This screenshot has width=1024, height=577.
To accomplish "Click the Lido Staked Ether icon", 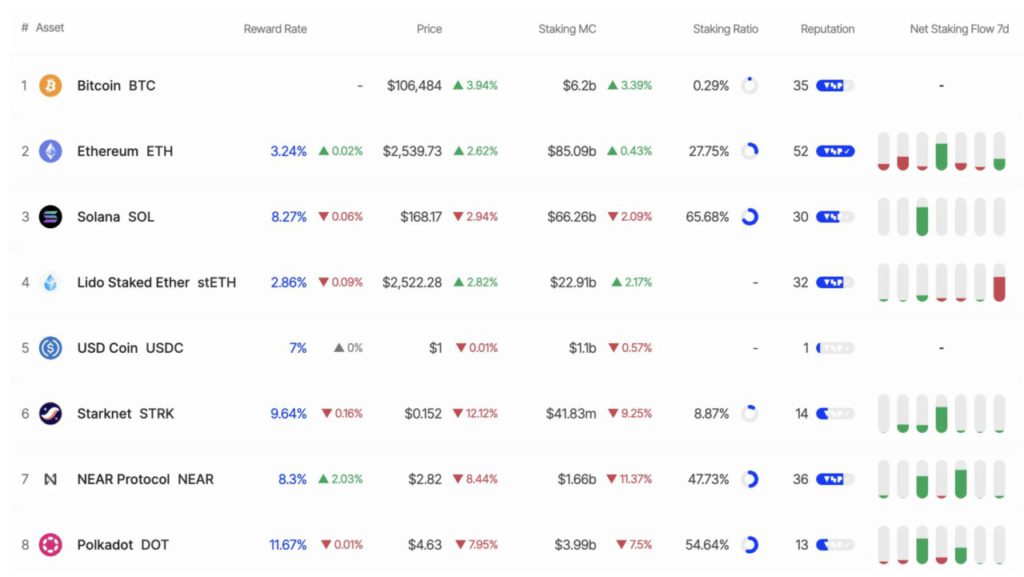I will point(50,283).
